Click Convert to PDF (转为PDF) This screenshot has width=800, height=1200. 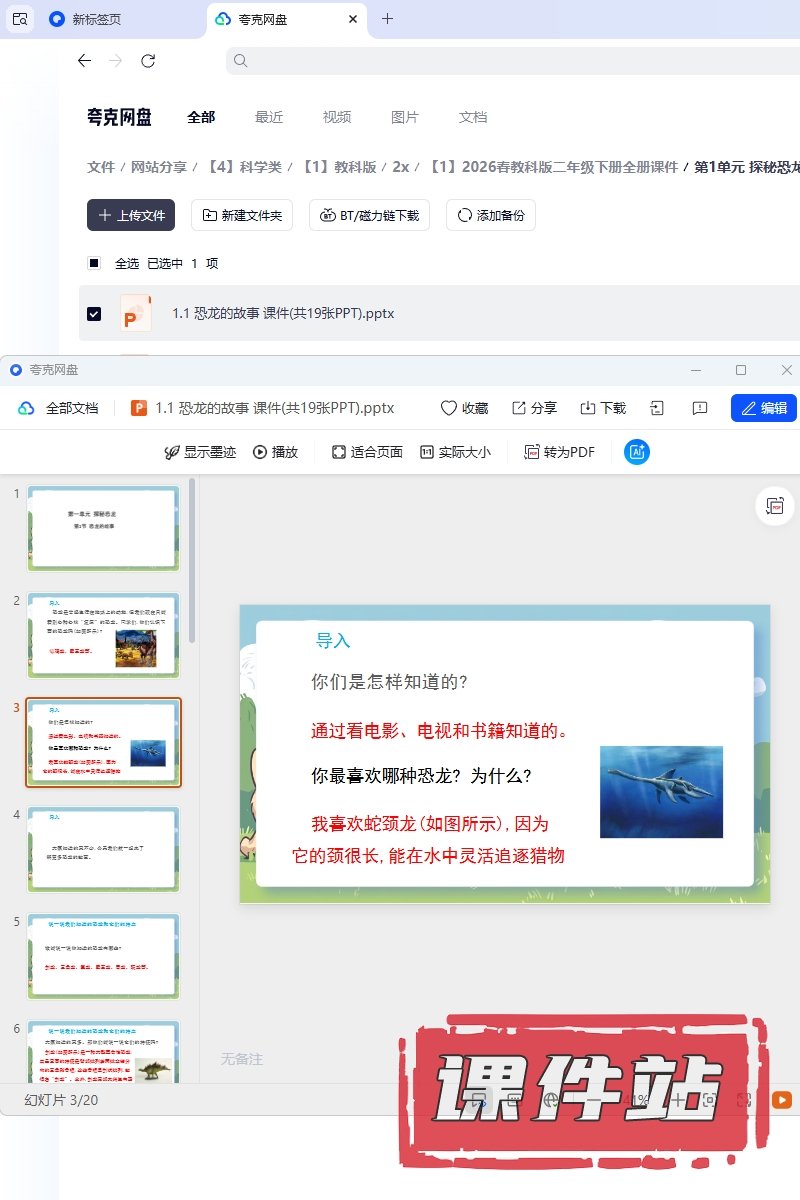click(559, 452)
